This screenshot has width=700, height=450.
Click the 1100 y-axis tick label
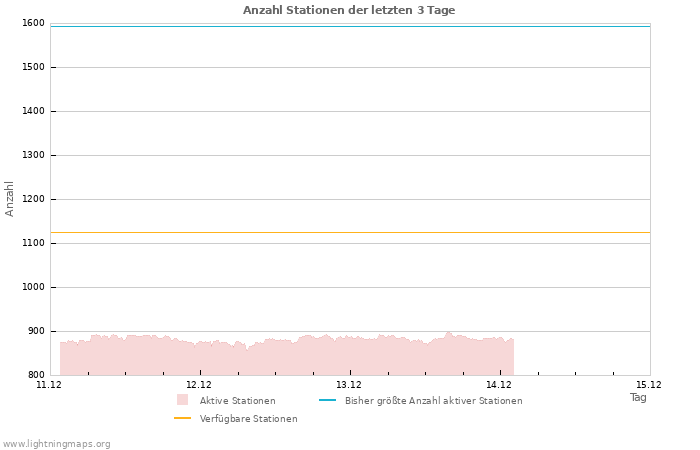pyautogui.click(x=33, y=243)
